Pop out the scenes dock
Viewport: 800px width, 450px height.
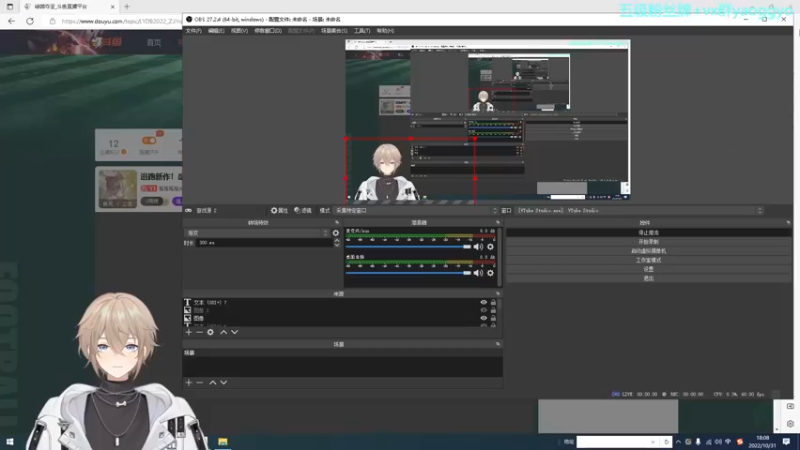point(498,344)
